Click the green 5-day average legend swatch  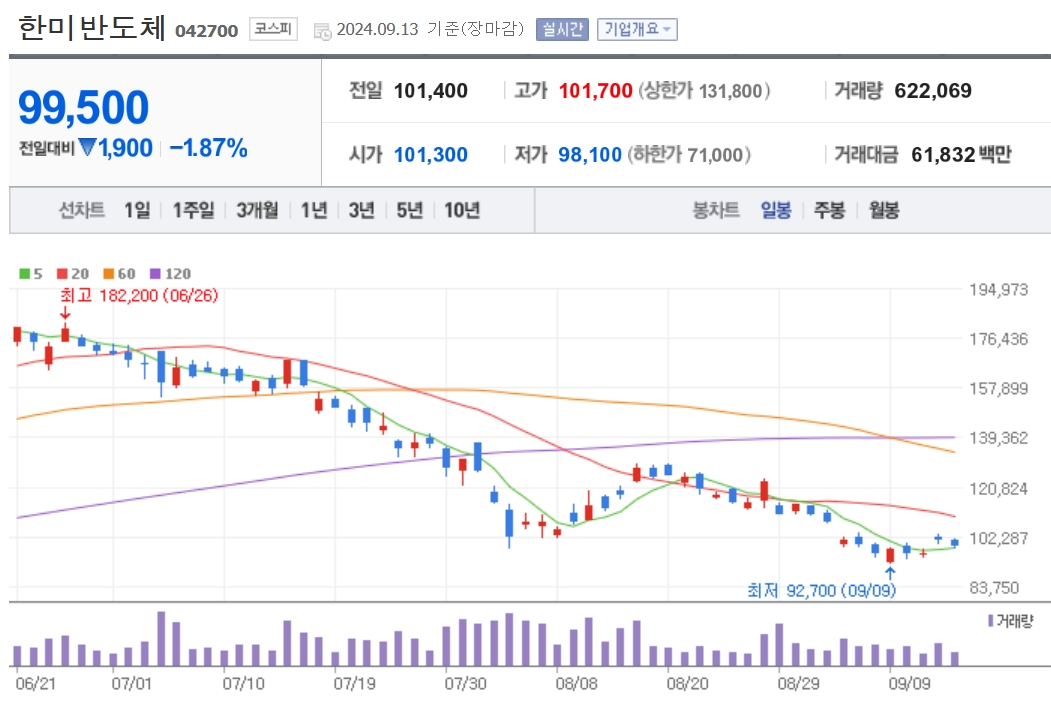coord(24,274)
